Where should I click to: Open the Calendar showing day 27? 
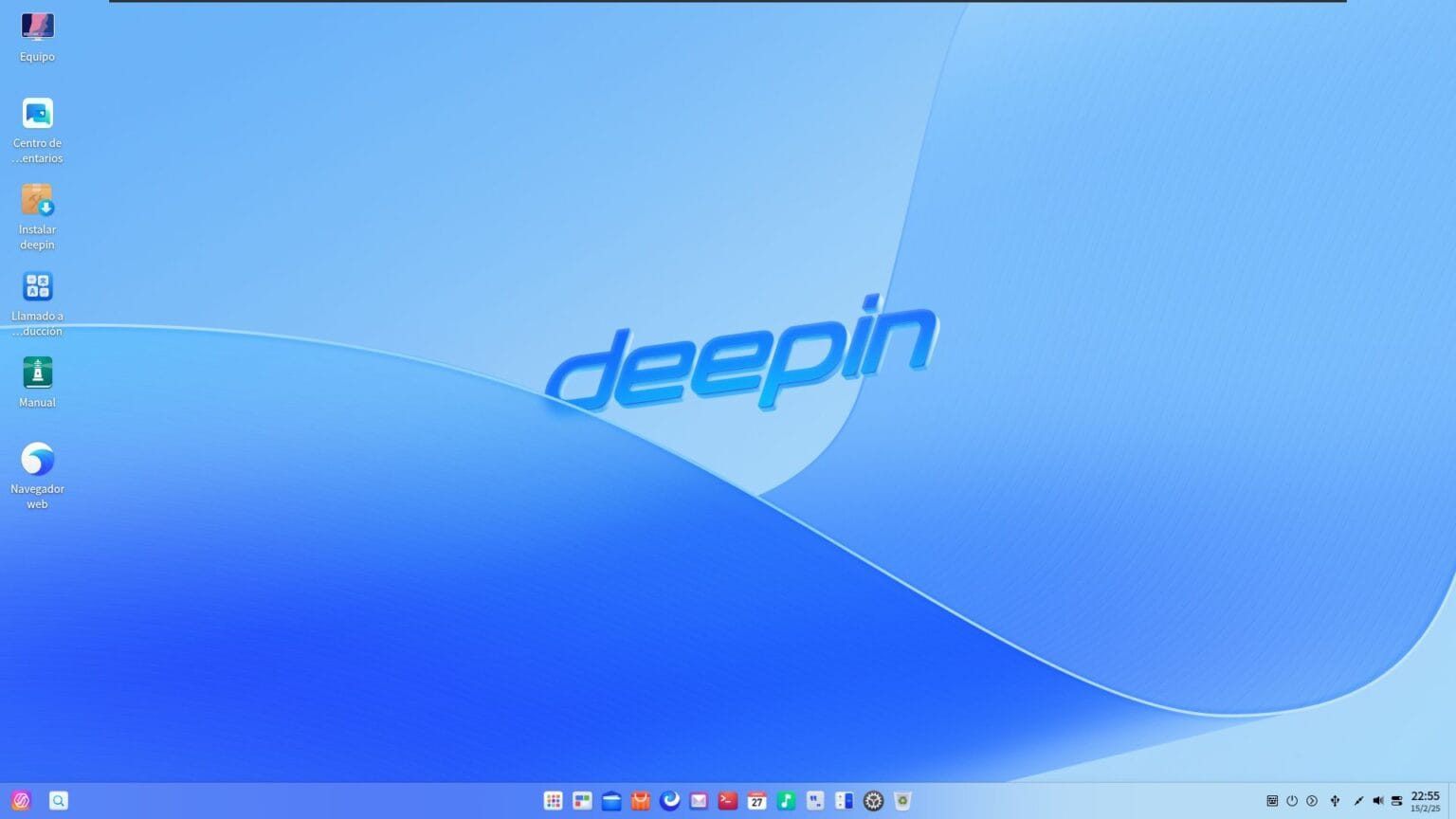[756, 800]
